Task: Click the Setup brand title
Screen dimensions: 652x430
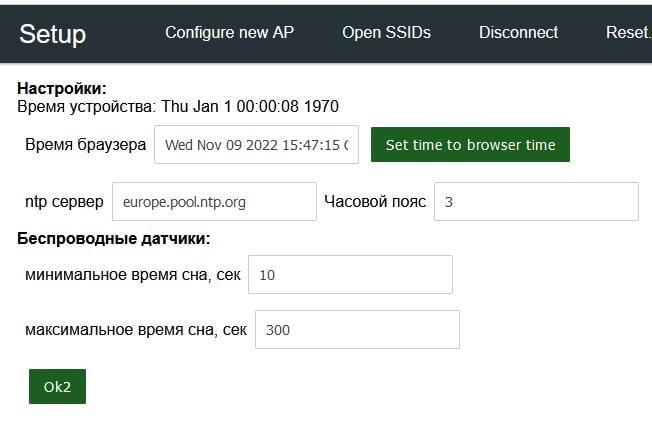Action: 53,33
